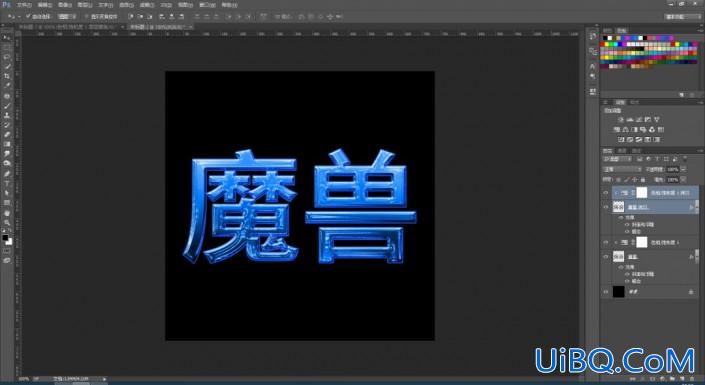This screenshot has height=385, width=705.
Task: Open the 文件 (File) menu
Action: coord(24,5)
